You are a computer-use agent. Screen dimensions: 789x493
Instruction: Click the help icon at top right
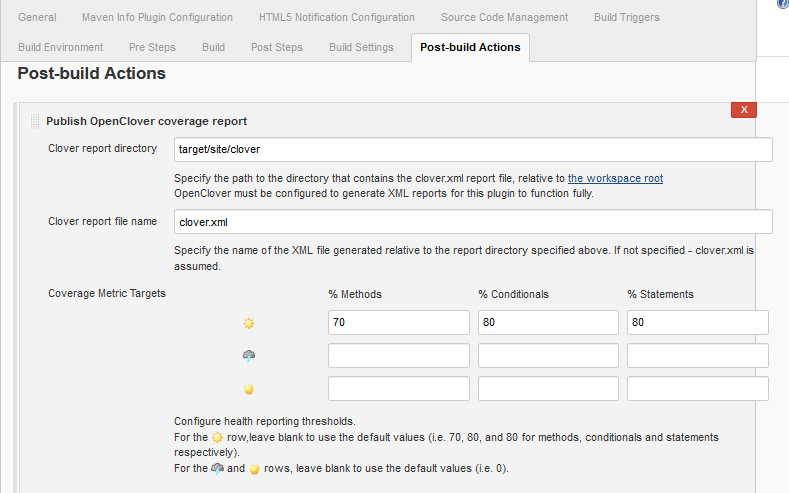782,4
